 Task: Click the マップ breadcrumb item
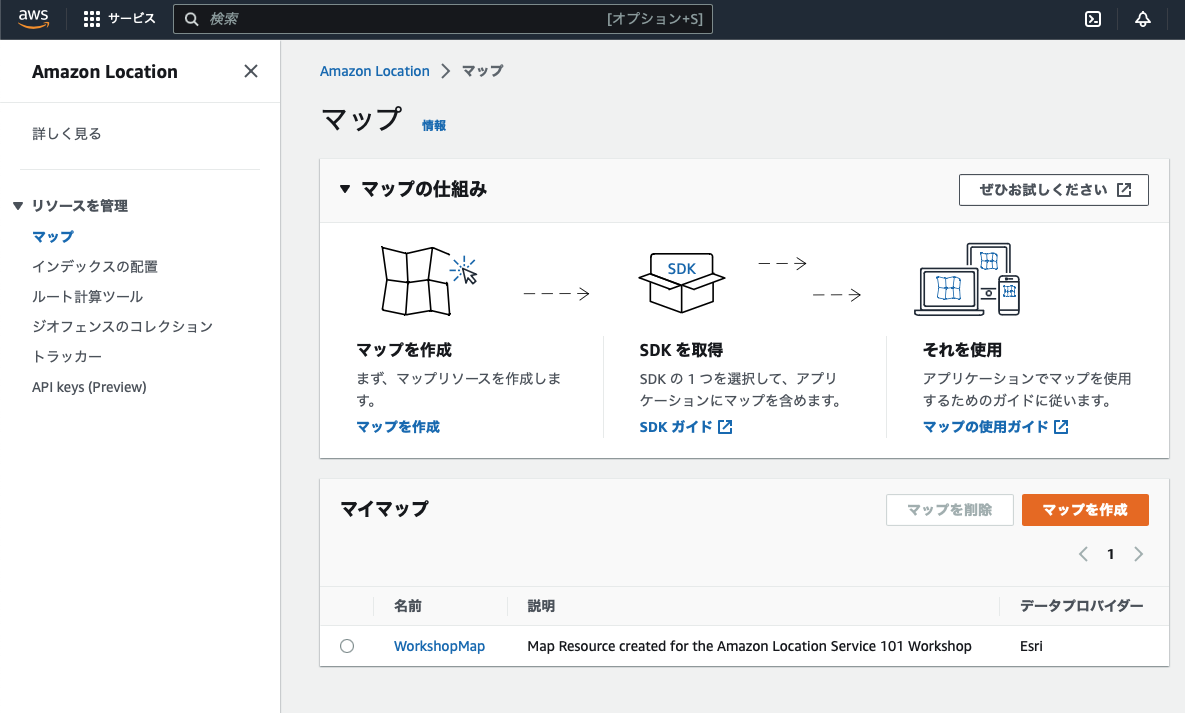coord(482,71)
